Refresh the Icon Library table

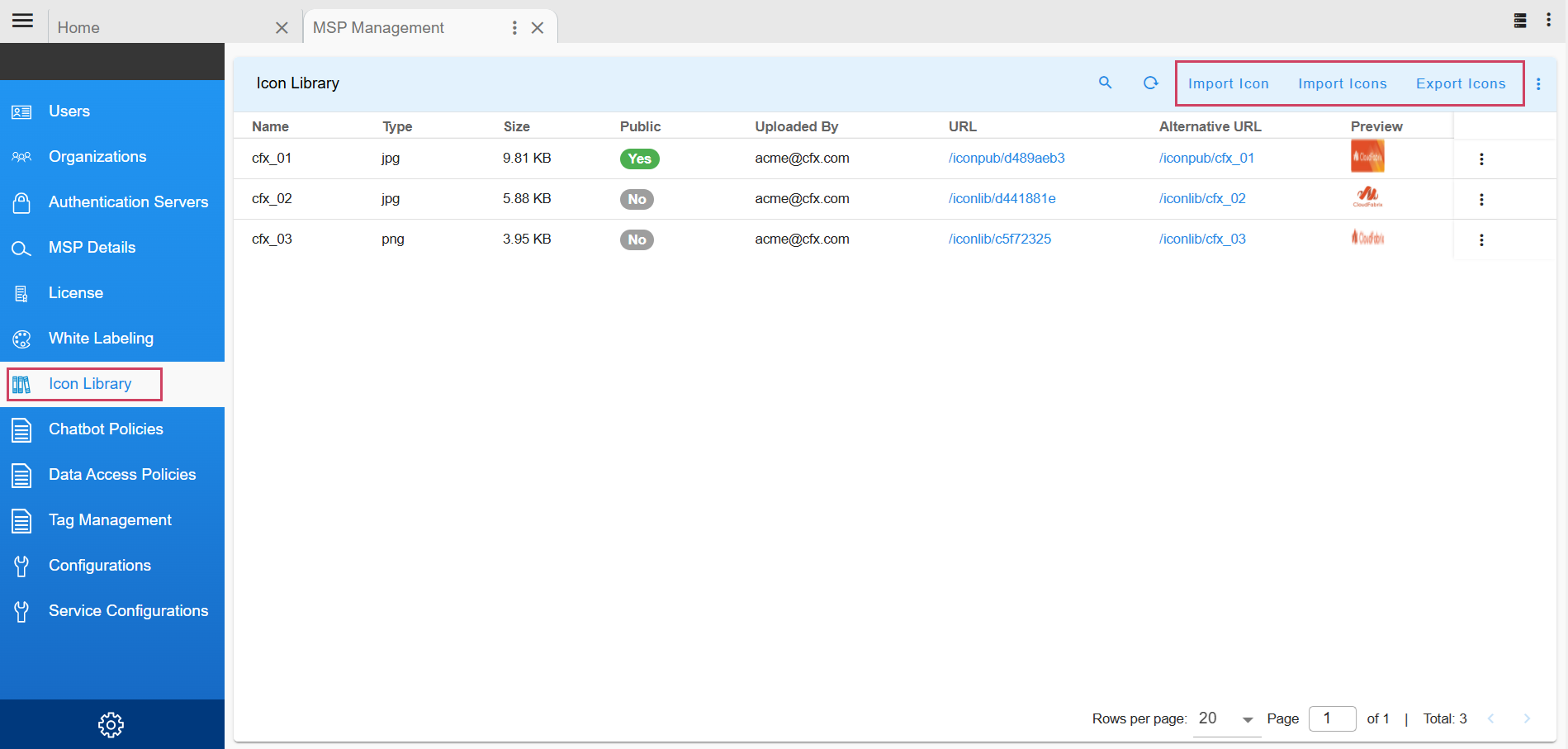tap(1150, 83)
